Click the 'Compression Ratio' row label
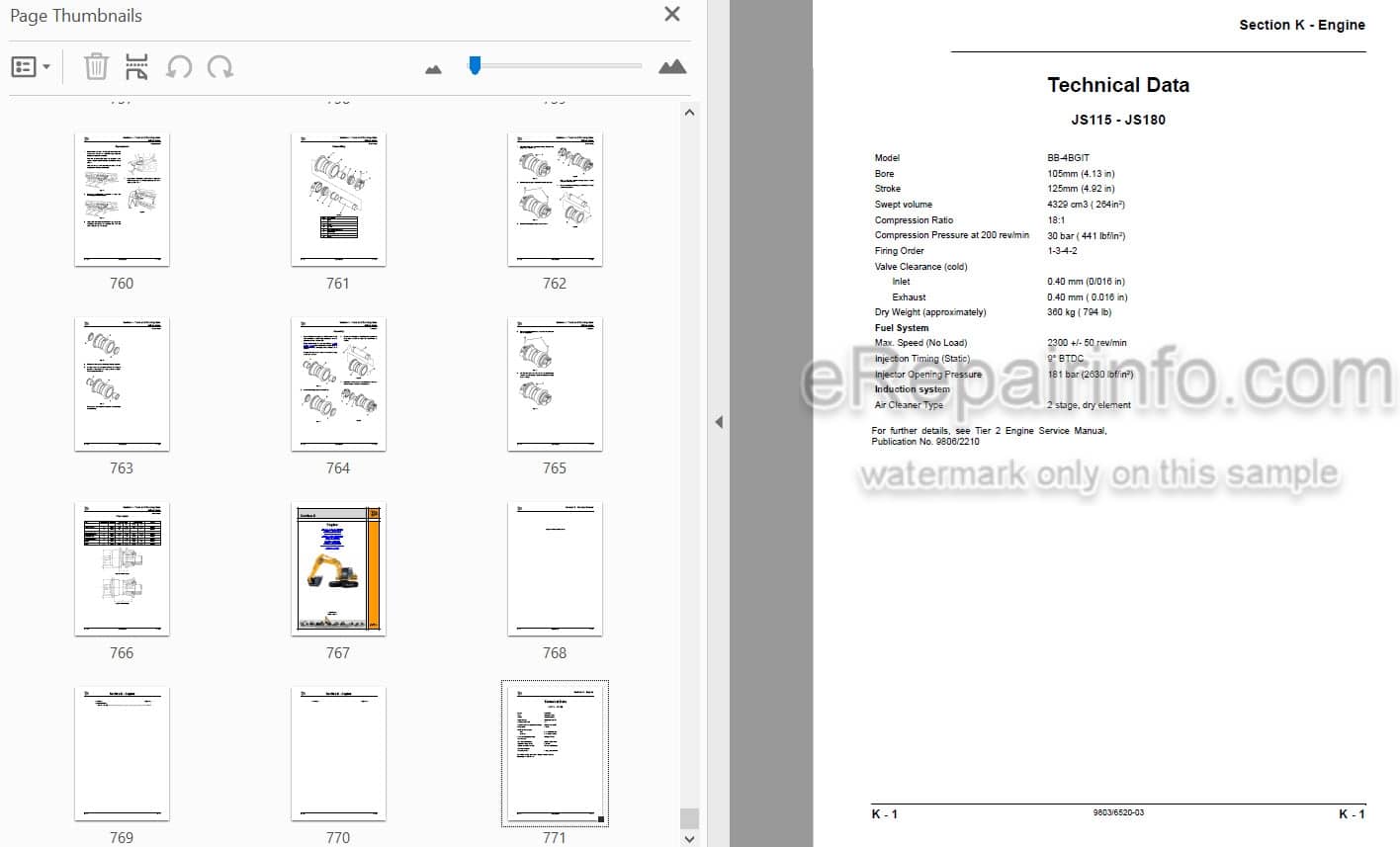 click(x=914, y=220)
